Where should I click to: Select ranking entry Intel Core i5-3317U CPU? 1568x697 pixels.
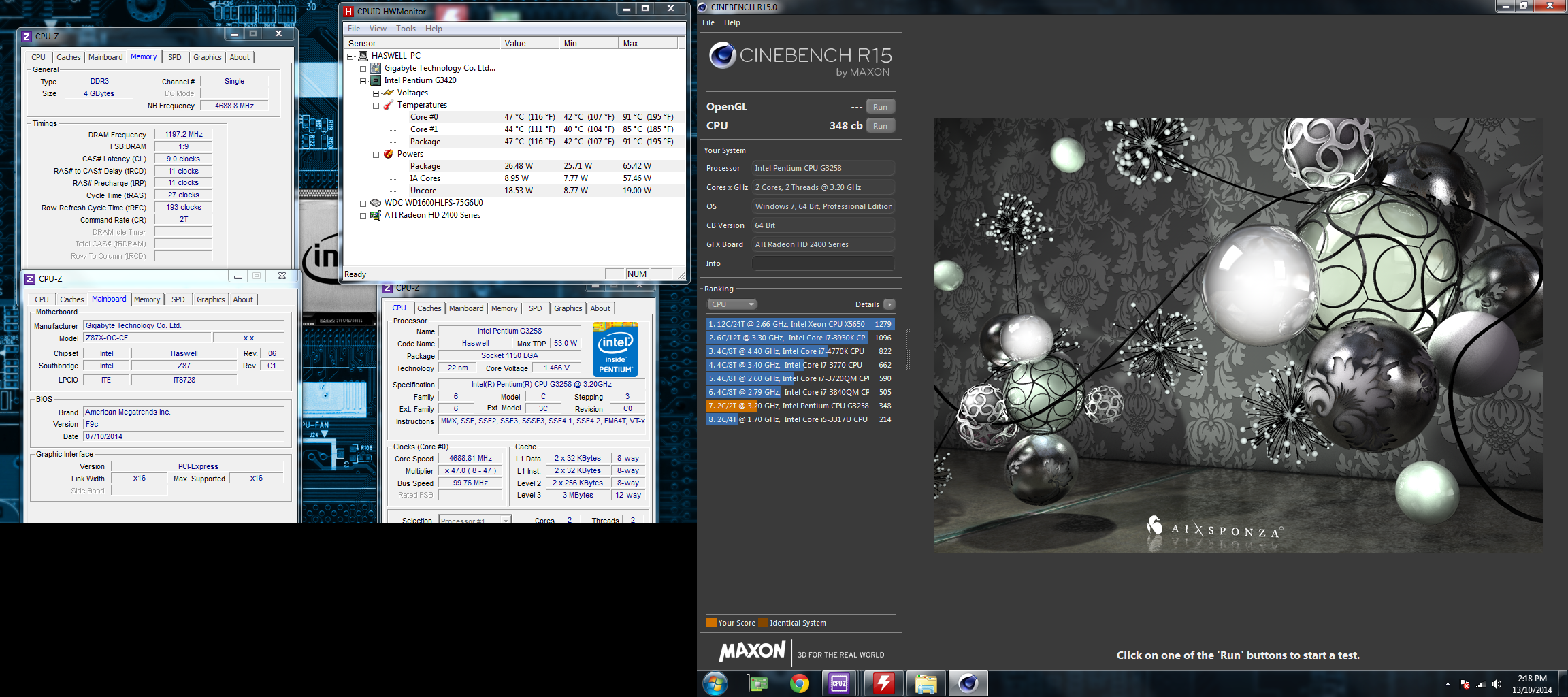[800, 419]
